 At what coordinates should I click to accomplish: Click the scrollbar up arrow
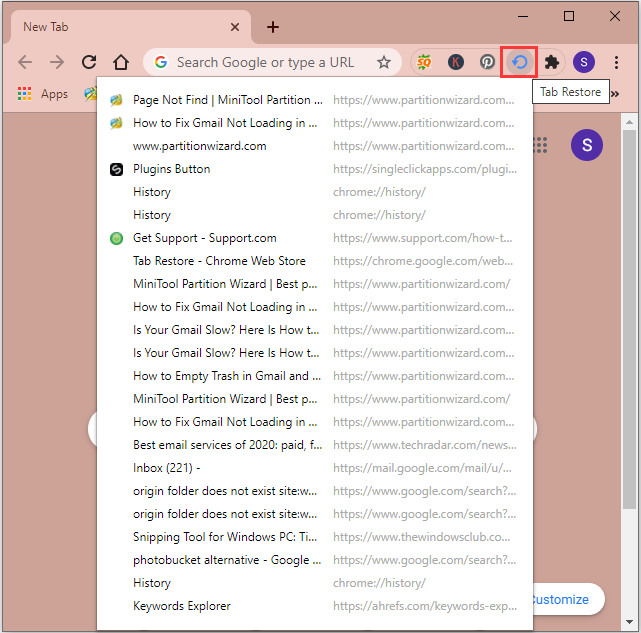tap(629, 121)
